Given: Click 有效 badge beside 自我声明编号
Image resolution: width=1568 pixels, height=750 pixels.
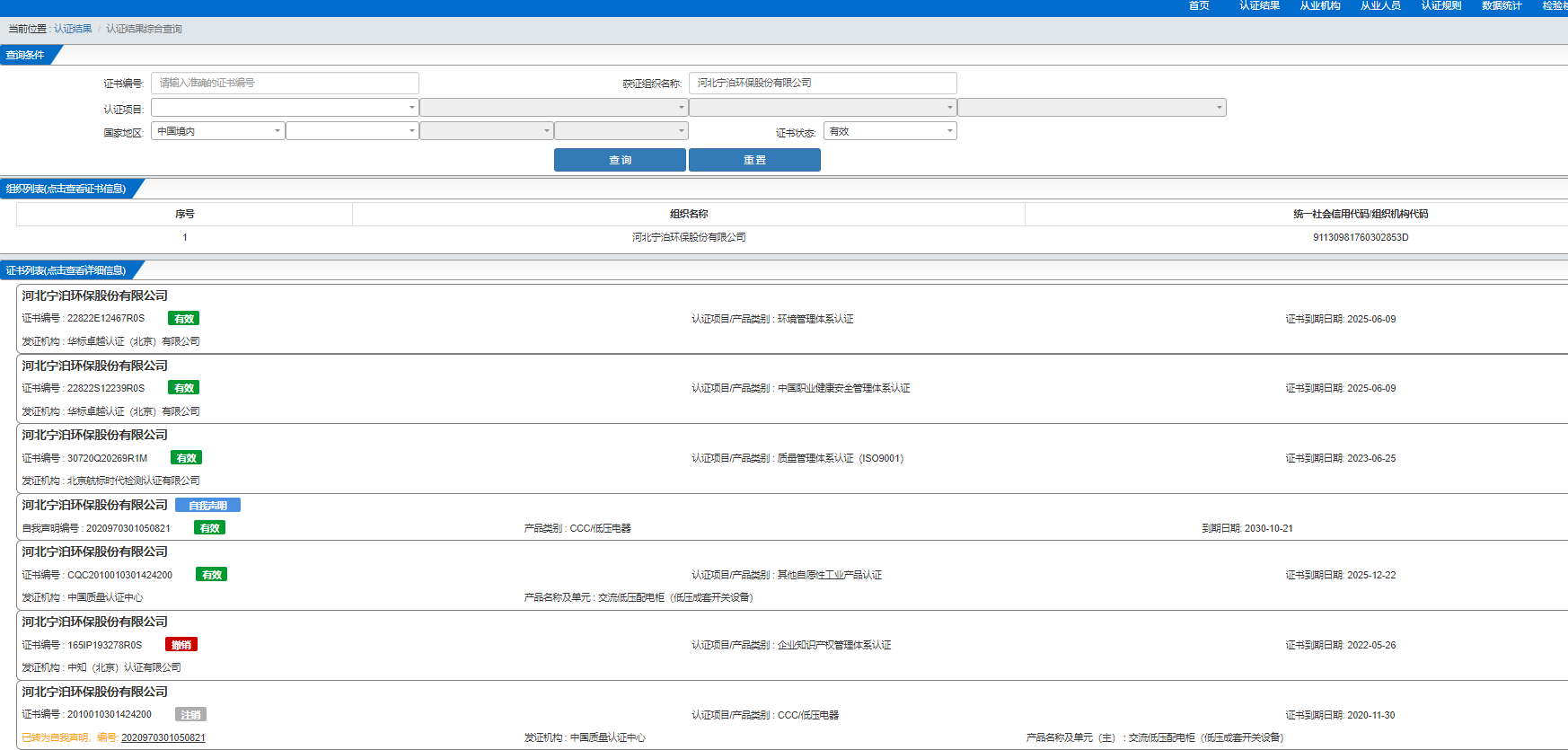Looking at the screenshot, I should [209, 528].
